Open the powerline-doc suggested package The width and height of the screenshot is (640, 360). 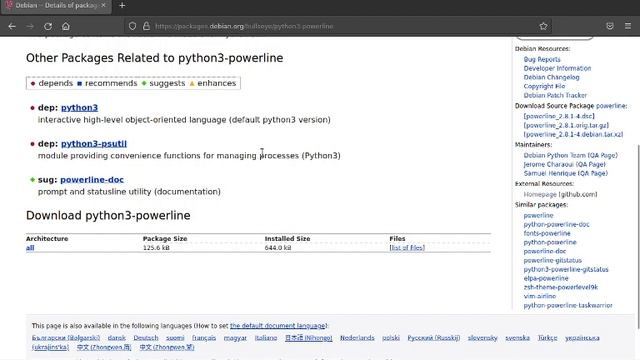[x=92, y=180]
